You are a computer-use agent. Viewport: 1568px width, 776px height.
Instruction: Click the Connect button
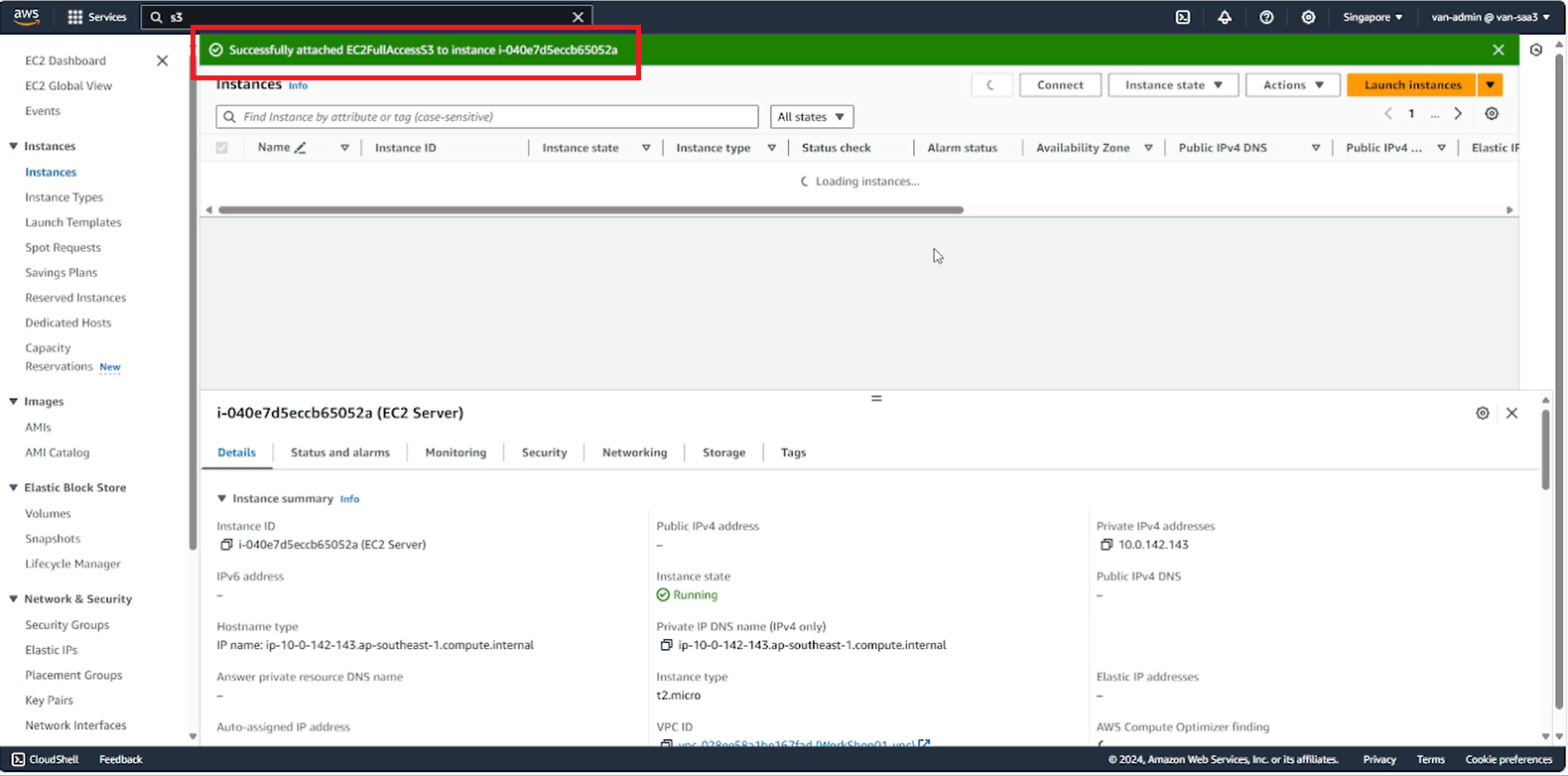pyautogui.click(x=1060, y=85)
